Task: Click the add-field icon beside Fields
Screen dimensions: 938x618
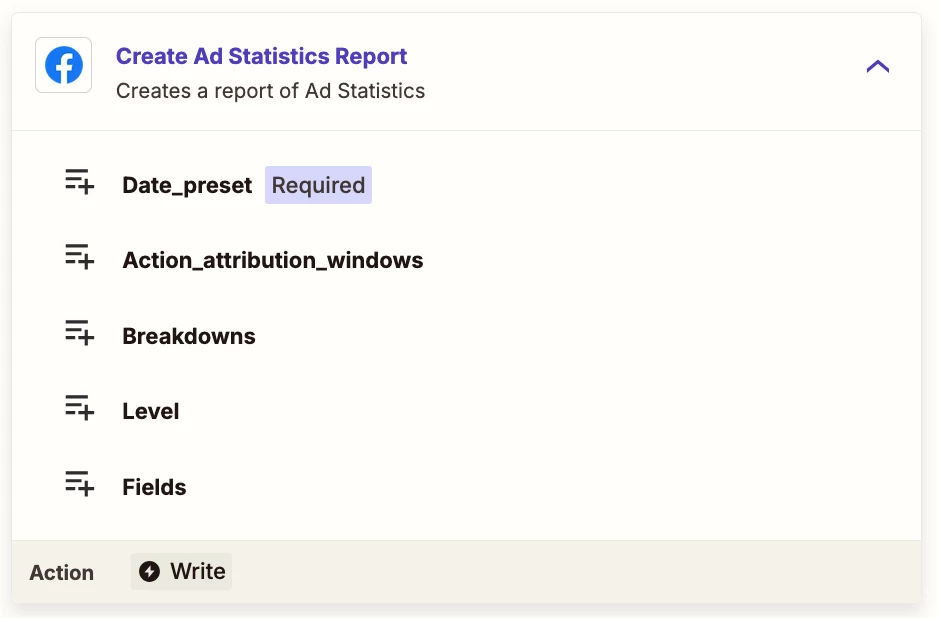Action: coord(80,483)
